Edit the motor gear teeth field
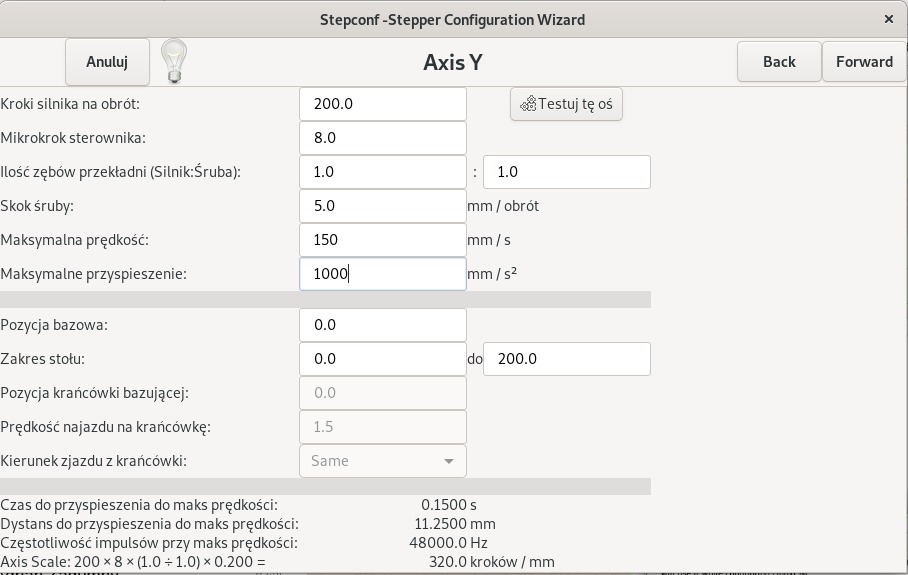Screen dimensions: 908x575 [383, 172]
